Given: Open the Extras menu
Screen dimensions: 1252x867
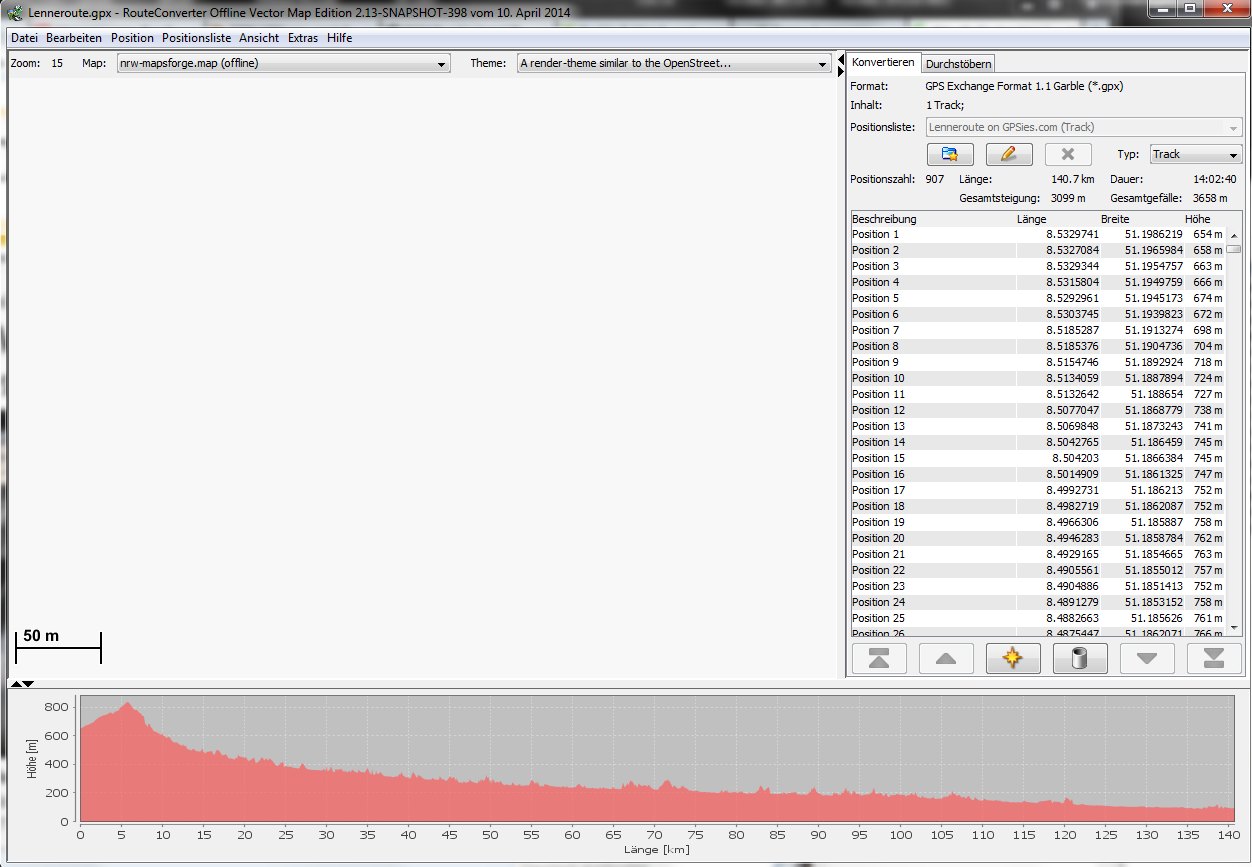Looking at the screenshot, I should click(x=302, y=38).
